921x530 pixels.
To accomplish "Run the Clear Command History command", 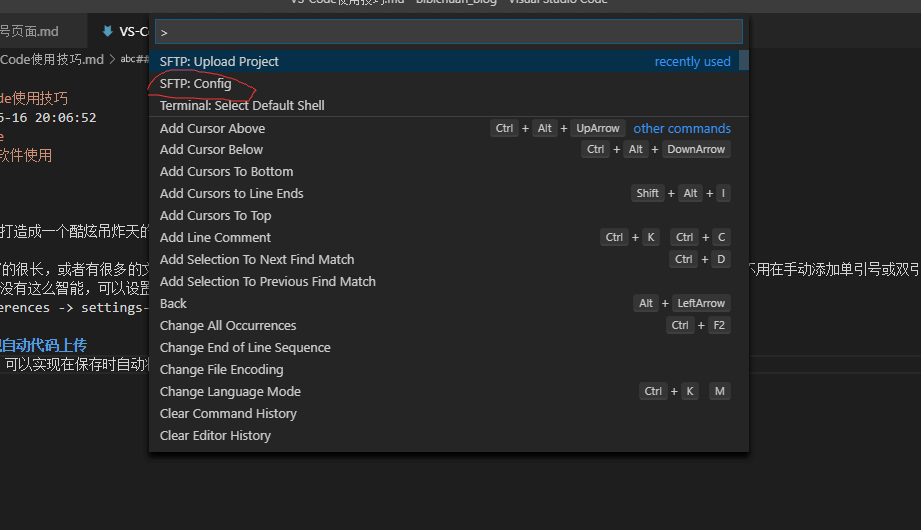I will click(x=228, y=414).
